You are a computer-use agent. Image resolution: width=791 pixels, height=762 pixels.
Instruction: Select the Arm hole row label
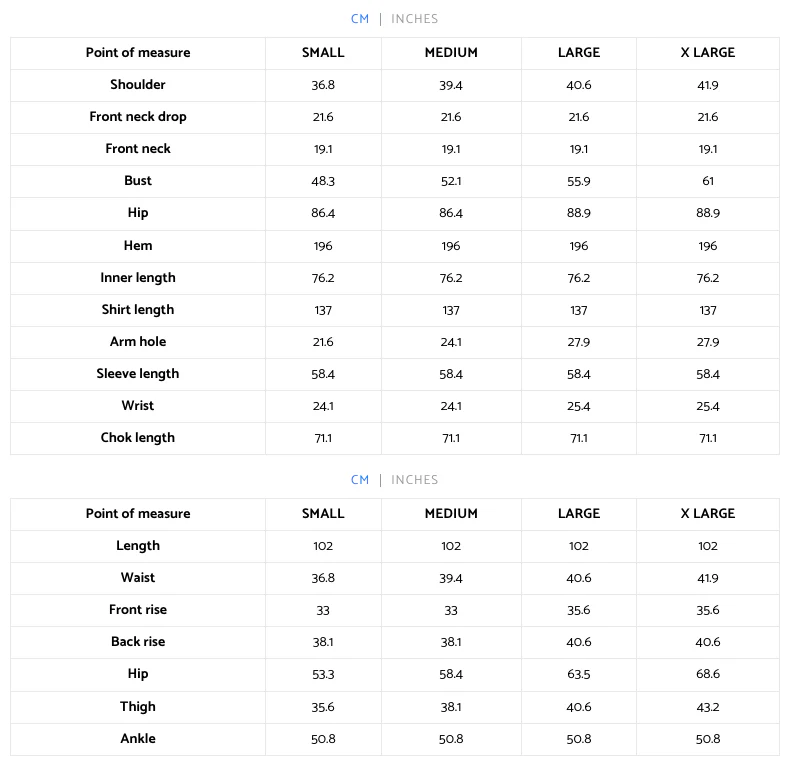coord(138,342)
